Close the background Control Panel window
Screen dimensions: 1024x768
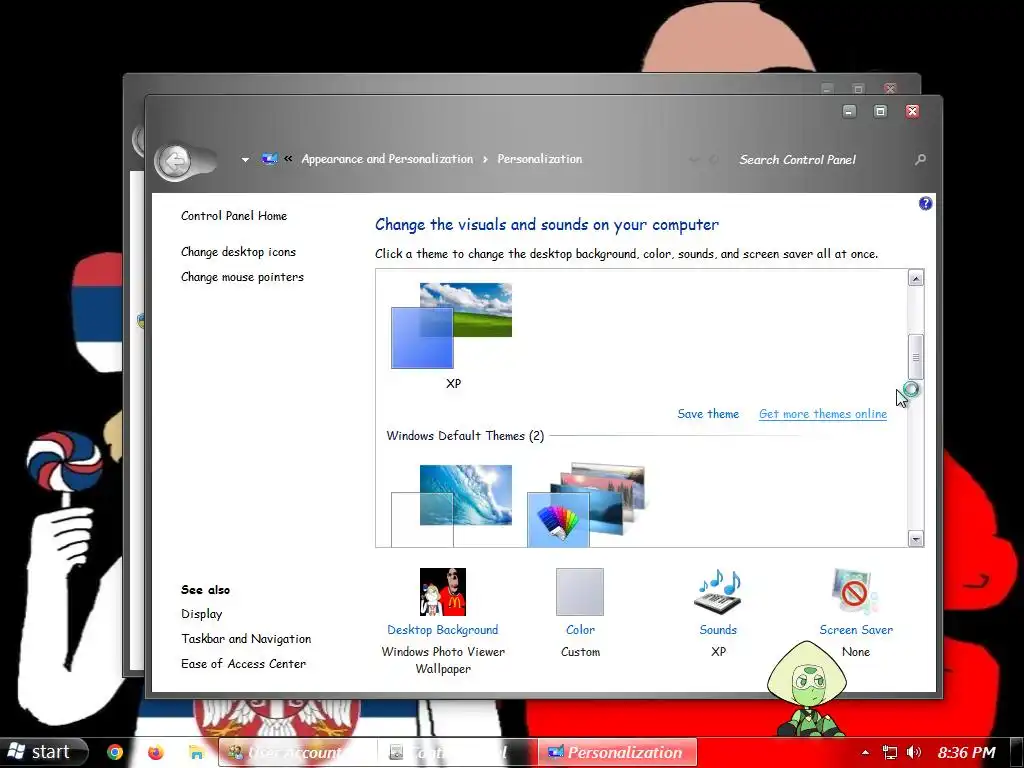pos(890,88)
